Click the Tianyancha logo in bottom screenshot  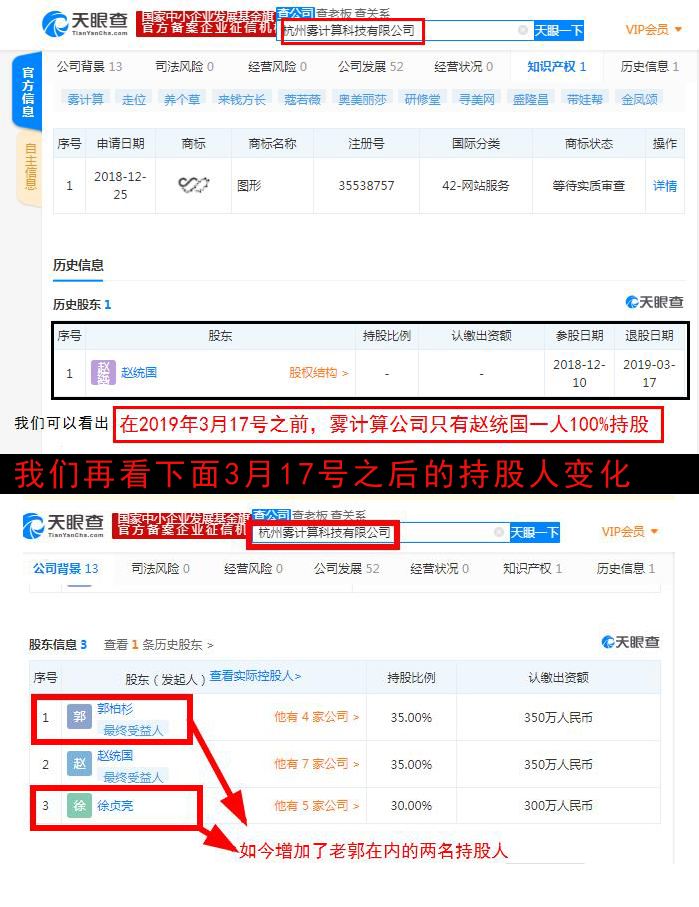point(63,526)
